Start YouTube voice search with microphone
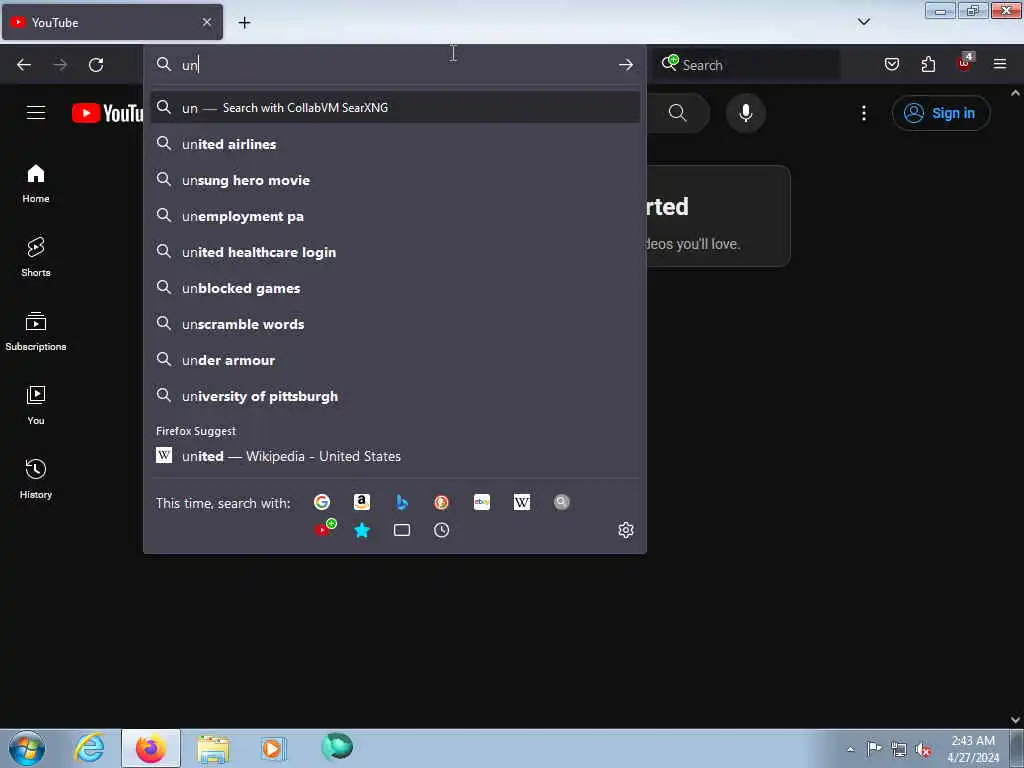This screenshot has height=768, width=1024. click(x=745, y=113)
